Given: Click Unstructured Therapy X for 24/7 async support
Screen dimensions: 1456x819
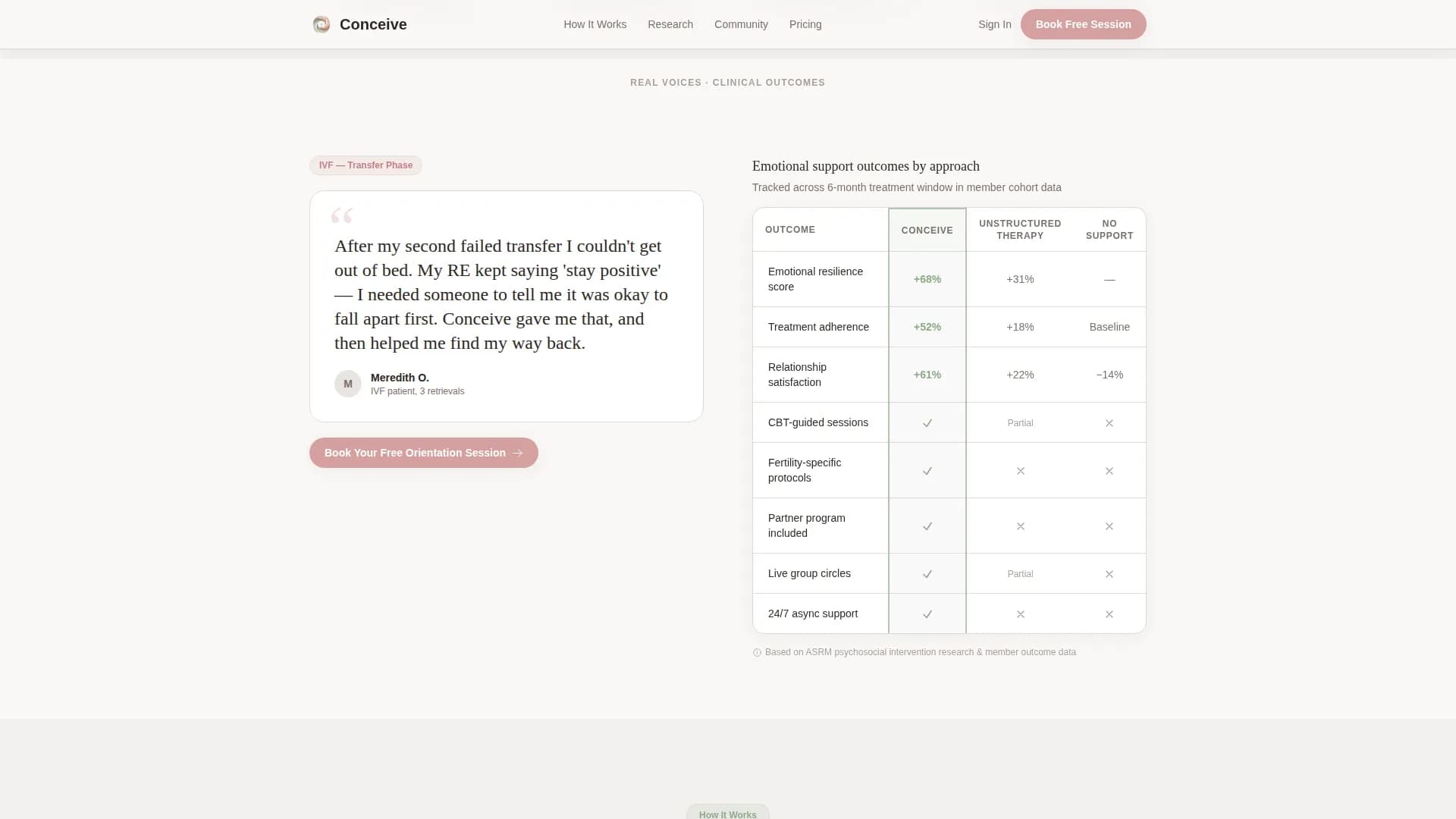Looking at the screenshot, I should (x=1021, y=614).
